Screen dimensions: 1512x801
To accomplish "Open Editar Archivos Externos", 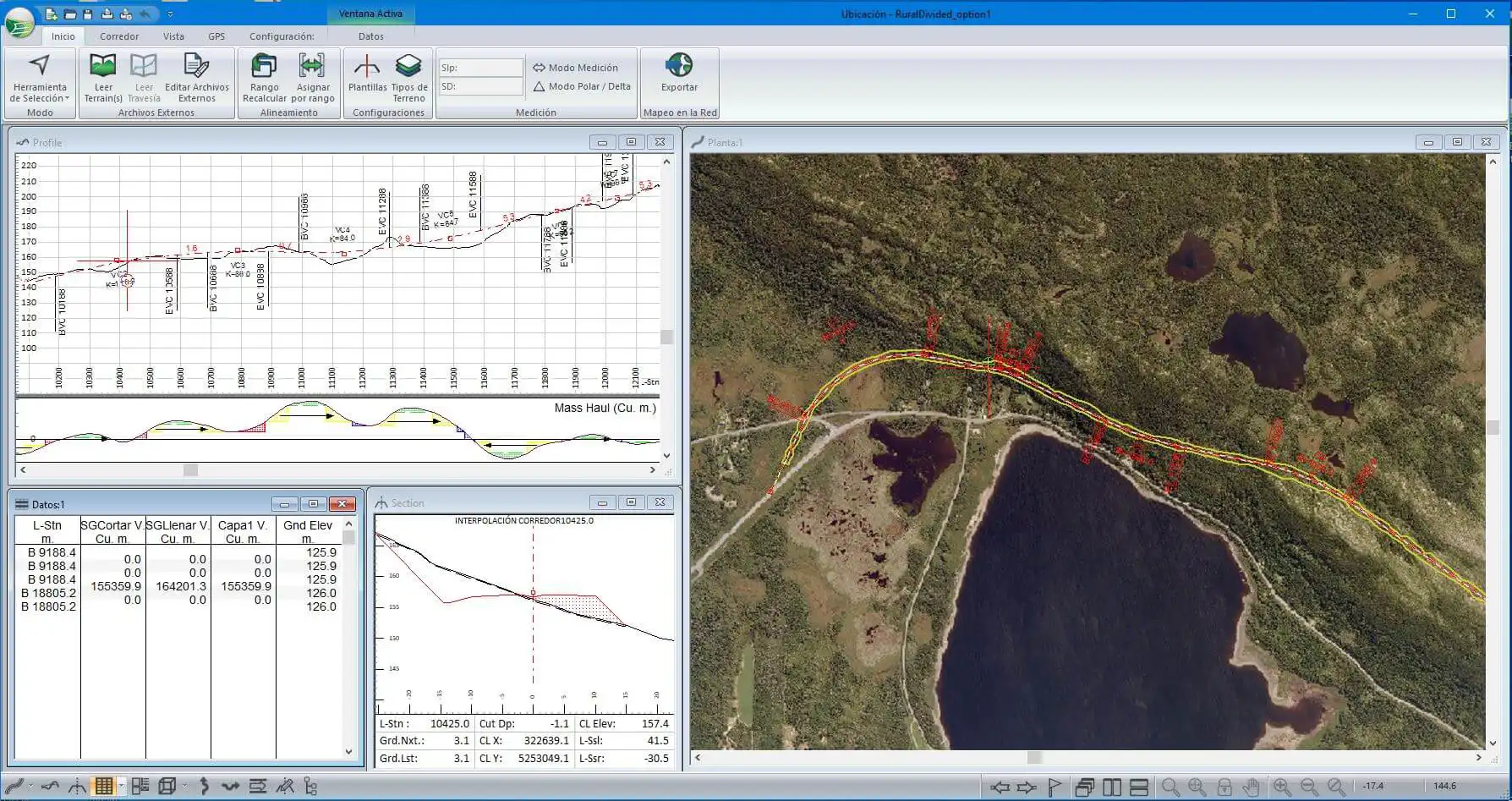I will (196, 67).
